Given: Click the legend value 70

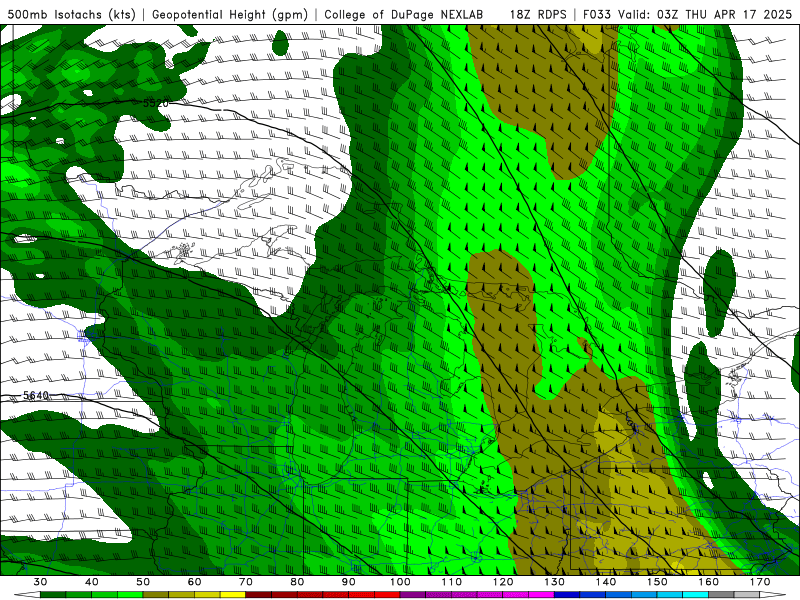Looking at the screenshot, I should [246, 582].
